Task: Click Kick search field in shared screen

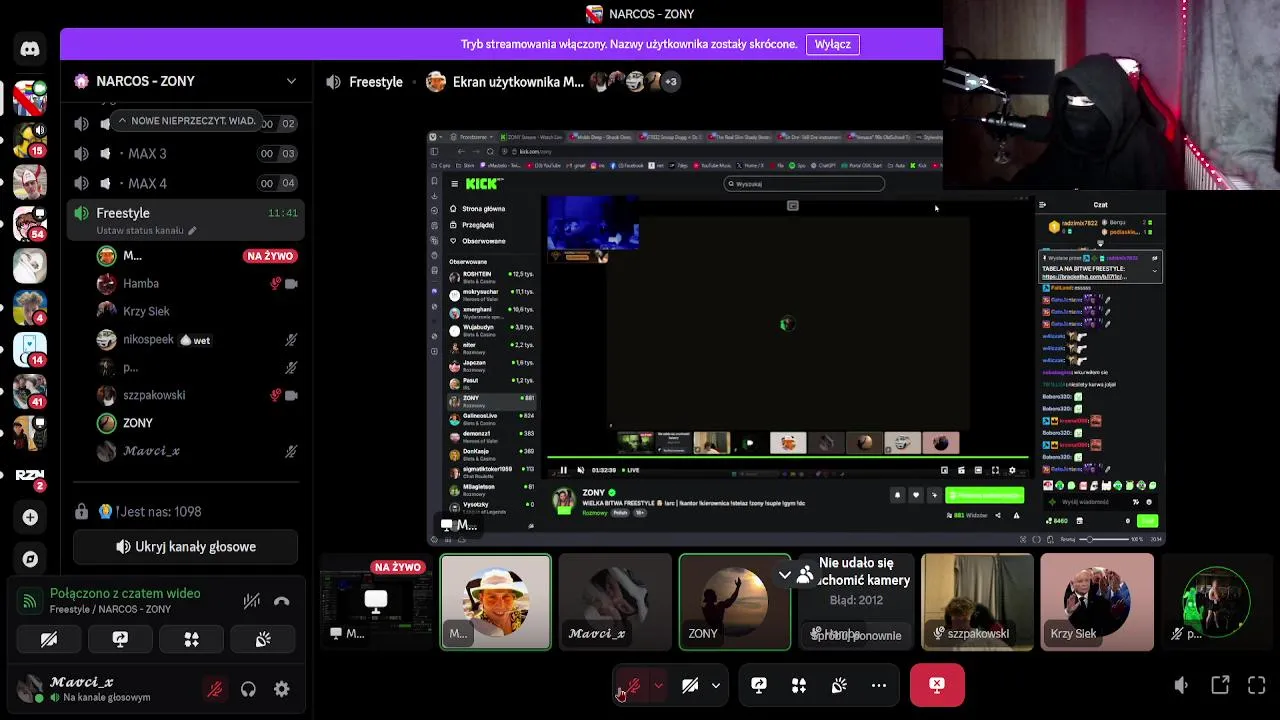Action: pos(805,184)
